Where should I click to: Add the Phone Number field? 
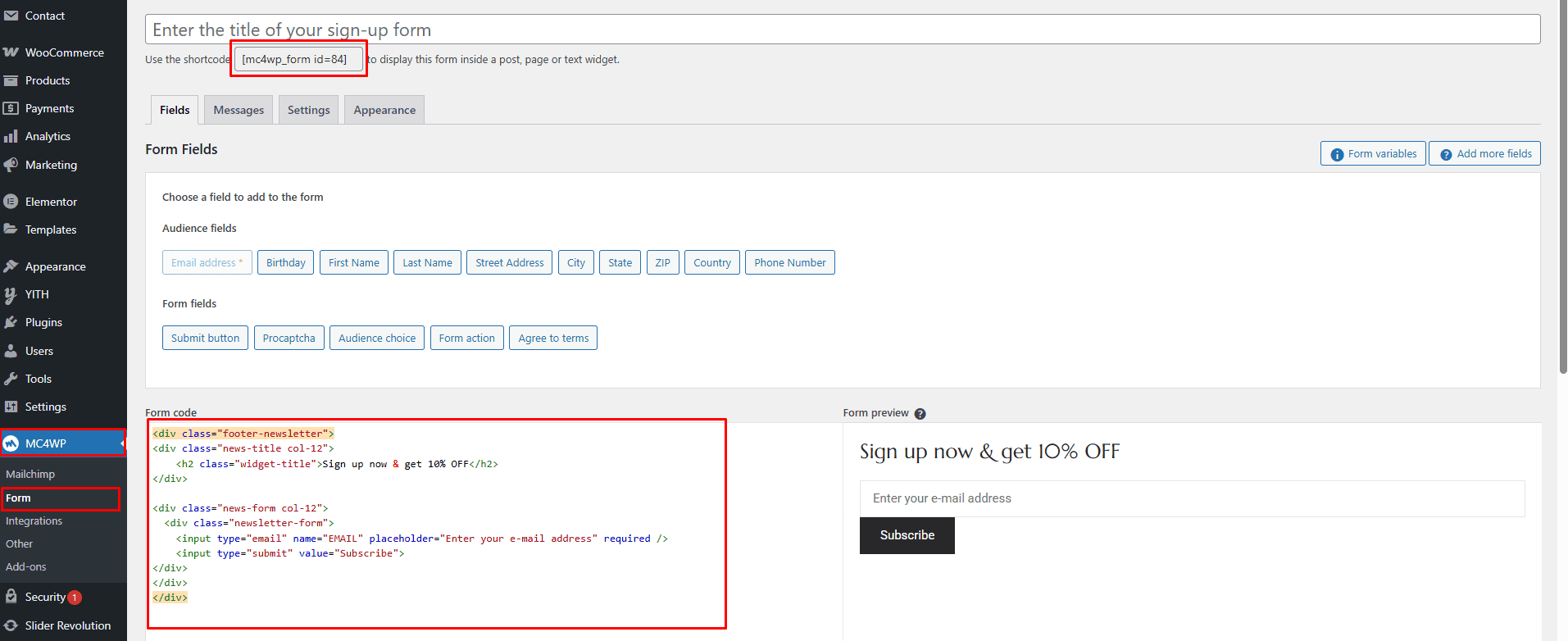[790, 262]
